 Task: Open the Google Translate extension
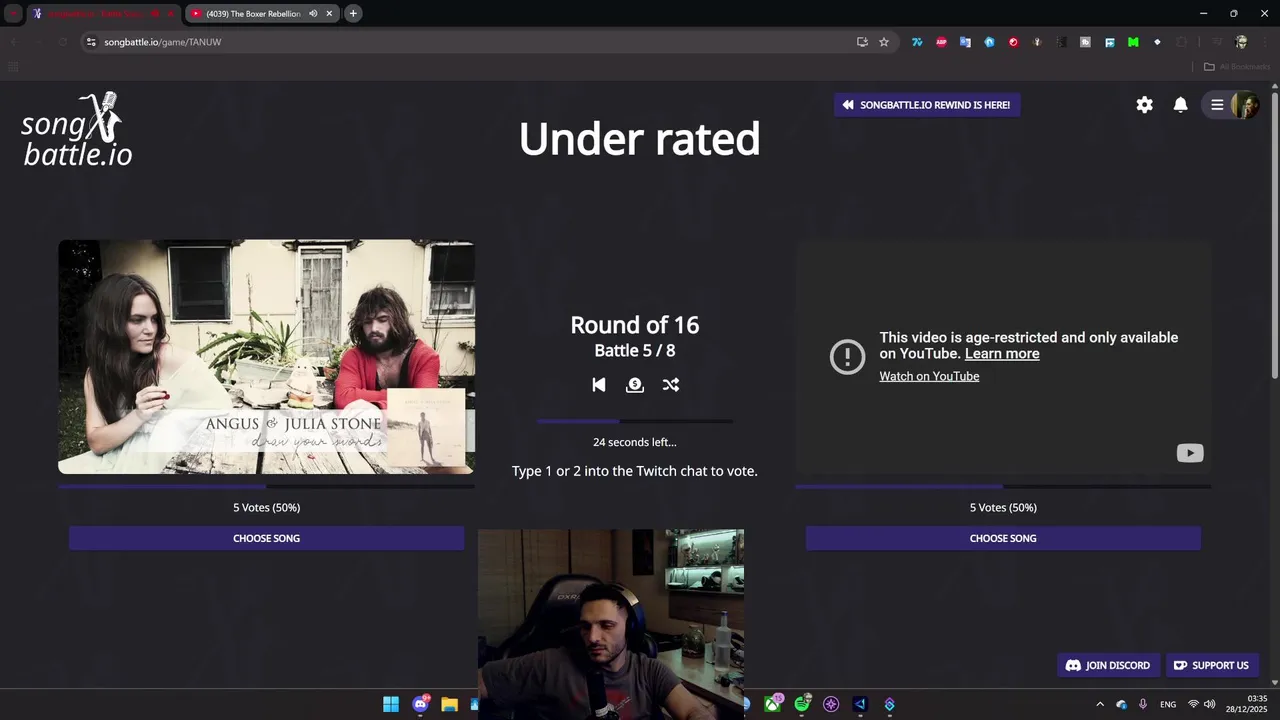pyautogui.click(x=965, y=42)
